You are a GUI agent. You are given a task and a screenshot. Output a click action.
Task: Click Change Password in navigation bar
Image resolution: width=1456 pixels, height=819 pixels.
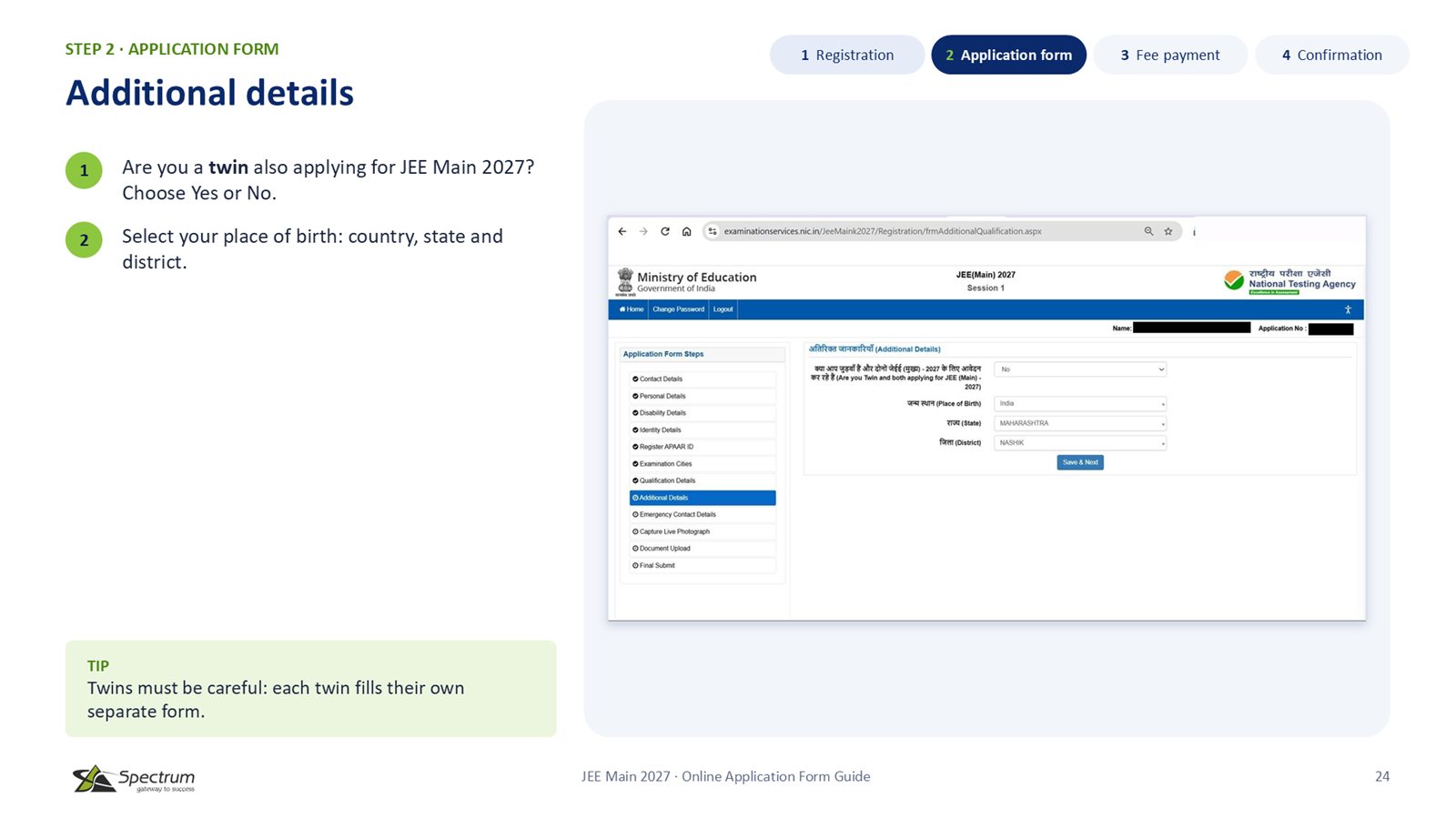(x=678, y=309)
